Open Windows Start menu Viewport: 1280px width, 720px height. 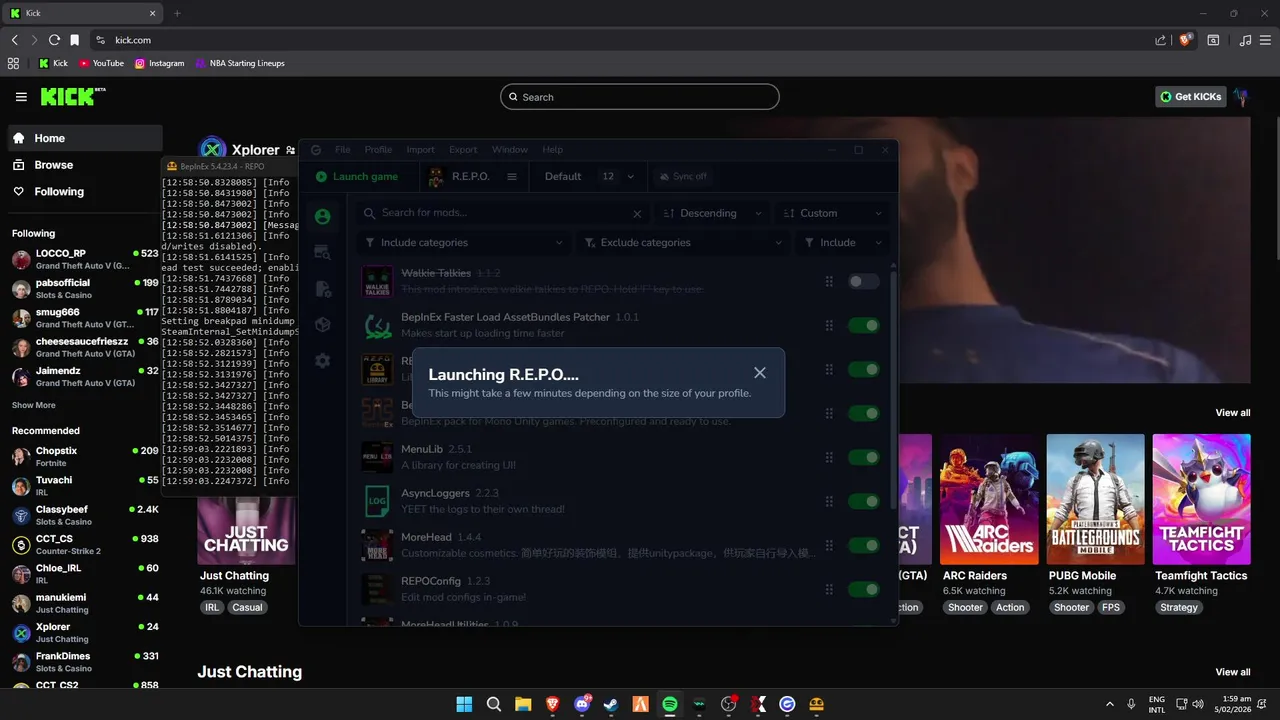[464, 704]
